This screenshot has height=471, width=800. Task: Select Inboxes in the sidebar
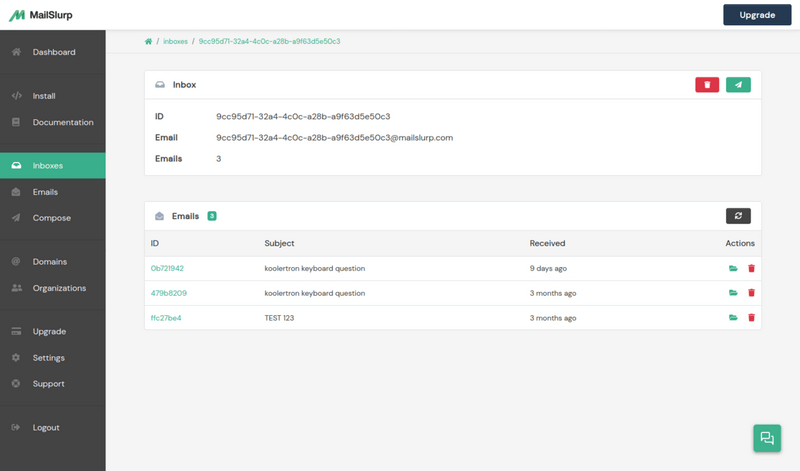53,165
